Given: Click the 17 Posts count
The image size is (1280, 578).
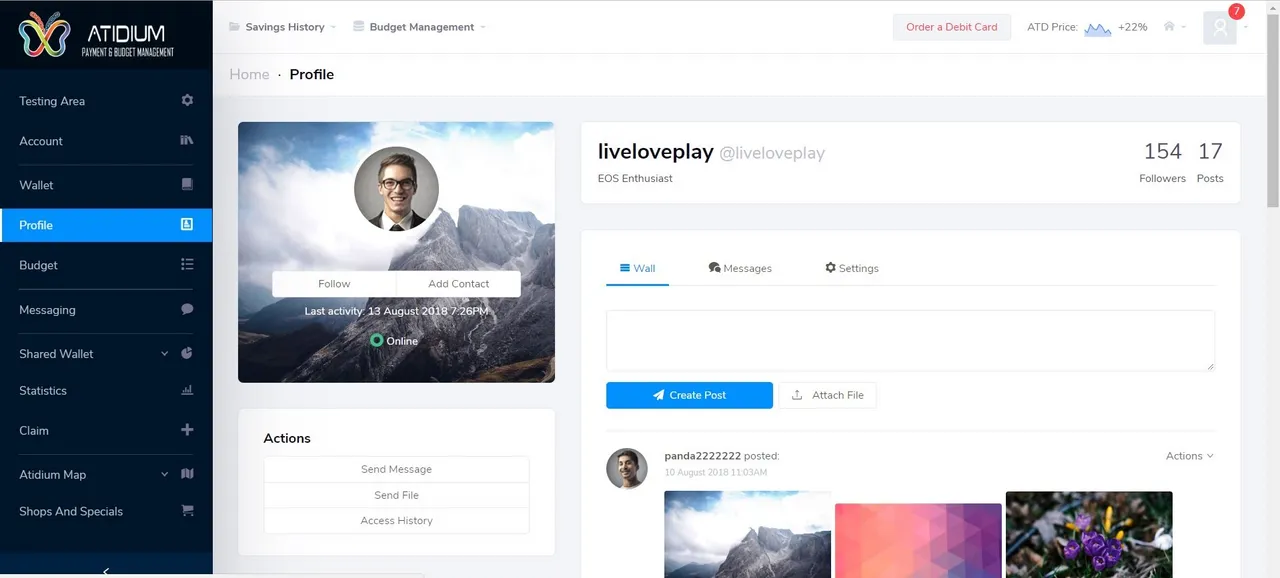Looking at the screenshot, I should (1210, 162).
